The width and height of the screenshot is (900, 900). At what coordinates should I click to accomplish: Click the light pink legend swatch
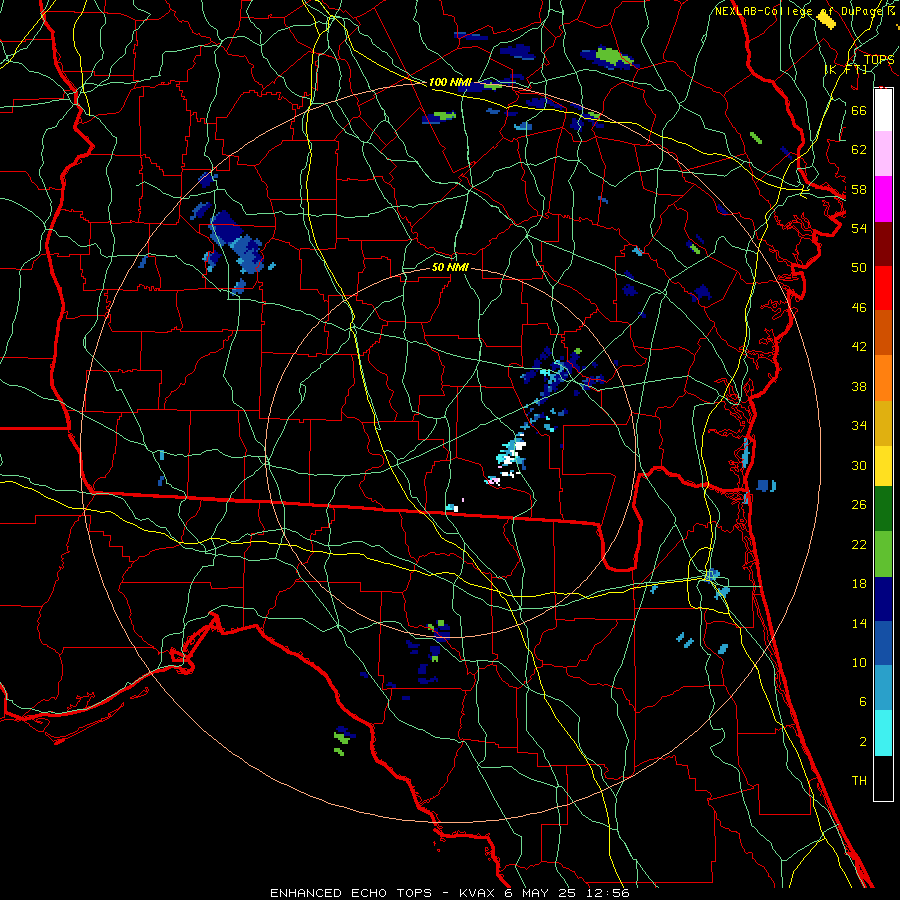(883, 153)
